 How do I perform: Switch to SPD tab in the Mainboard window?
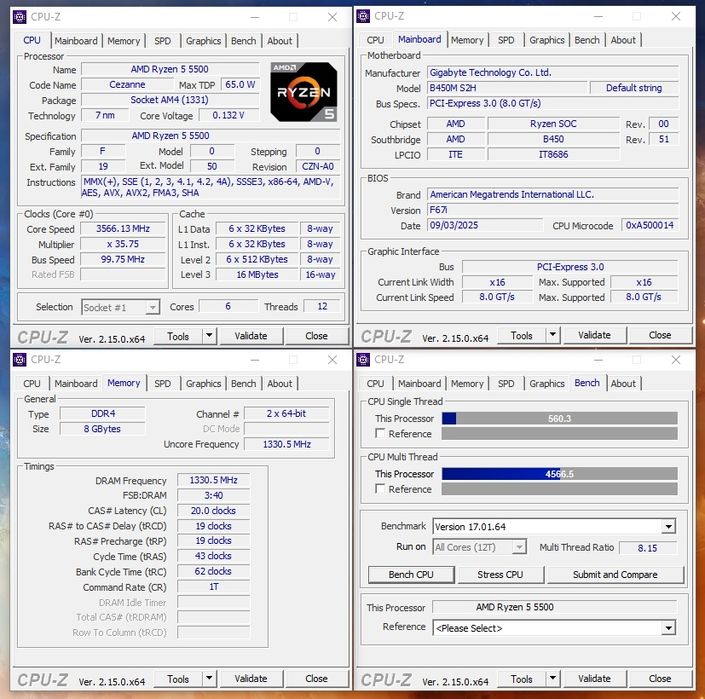(506, 40)
